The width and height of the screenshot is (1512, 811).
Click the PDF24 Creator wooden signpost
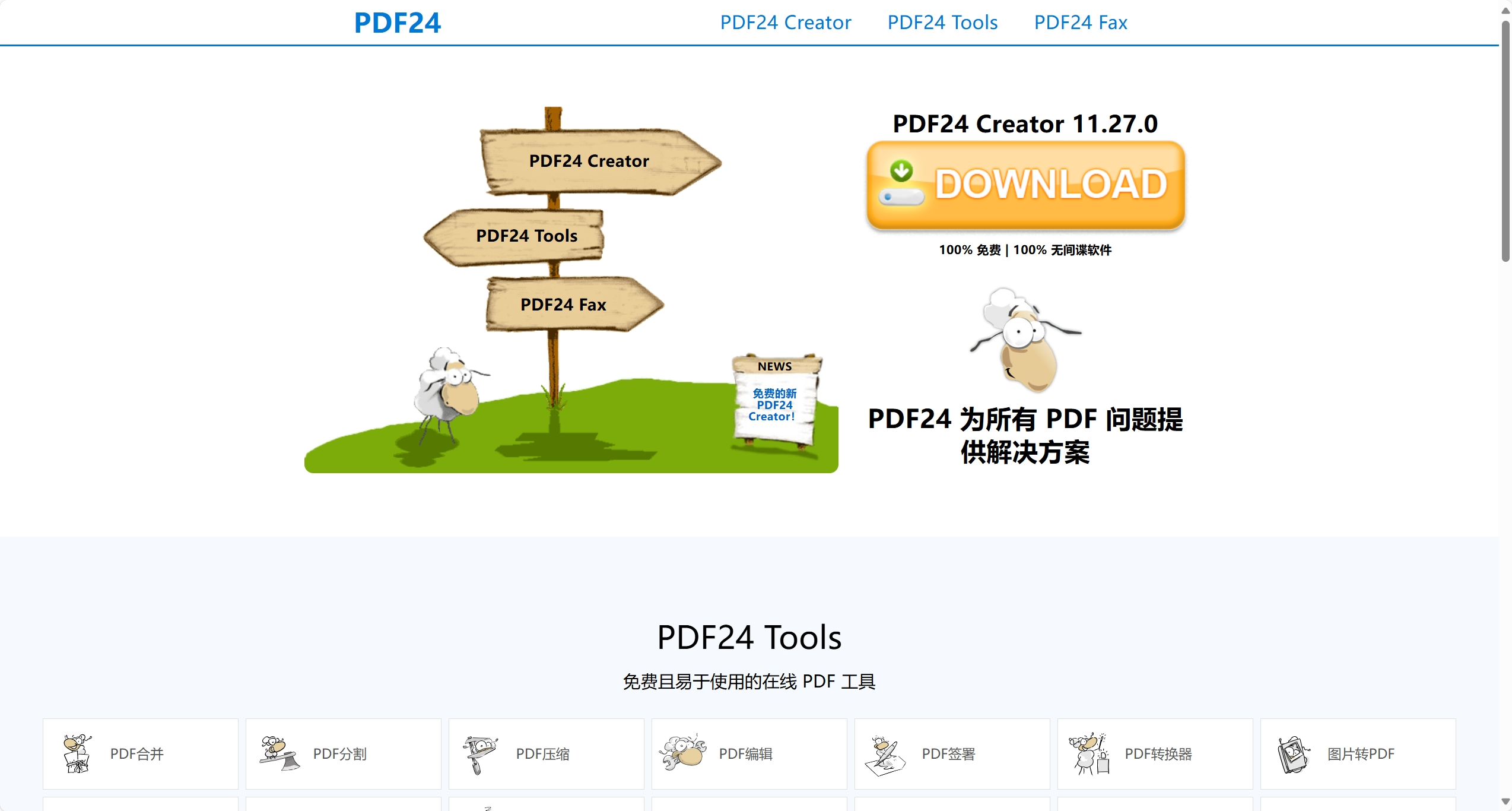tap(589, 161)
